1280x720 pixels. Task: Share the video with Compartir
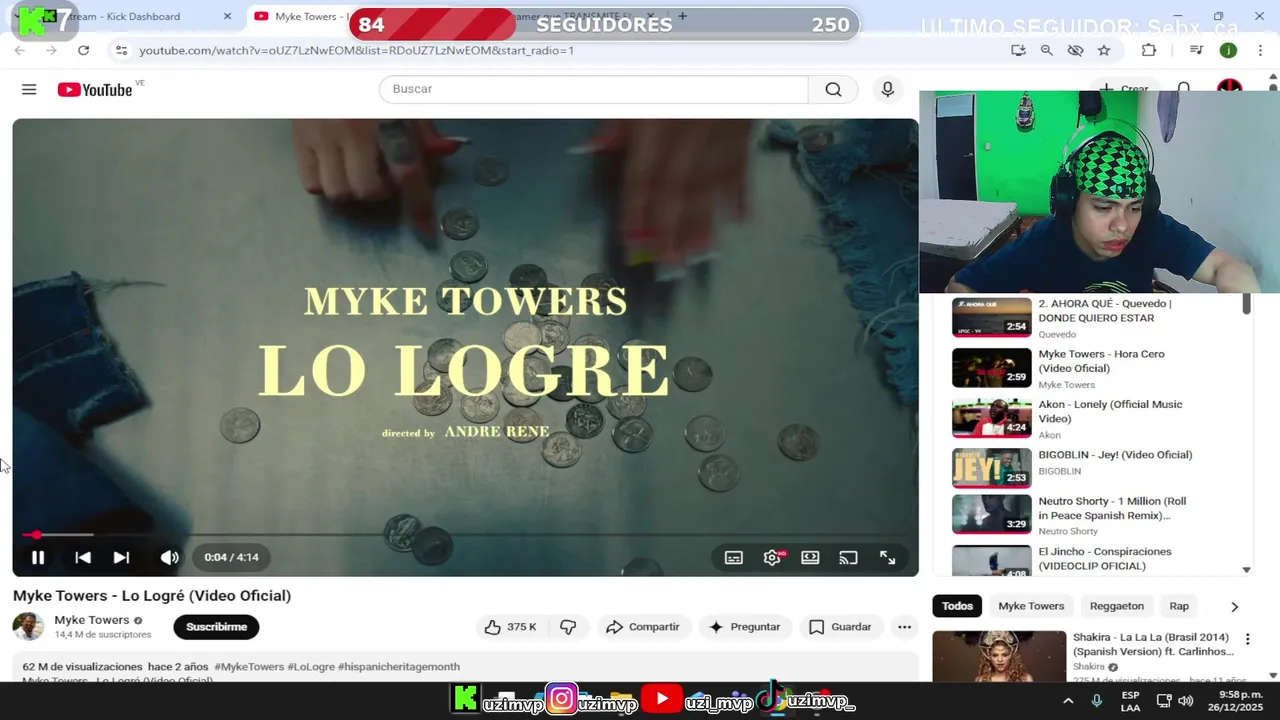643,627
